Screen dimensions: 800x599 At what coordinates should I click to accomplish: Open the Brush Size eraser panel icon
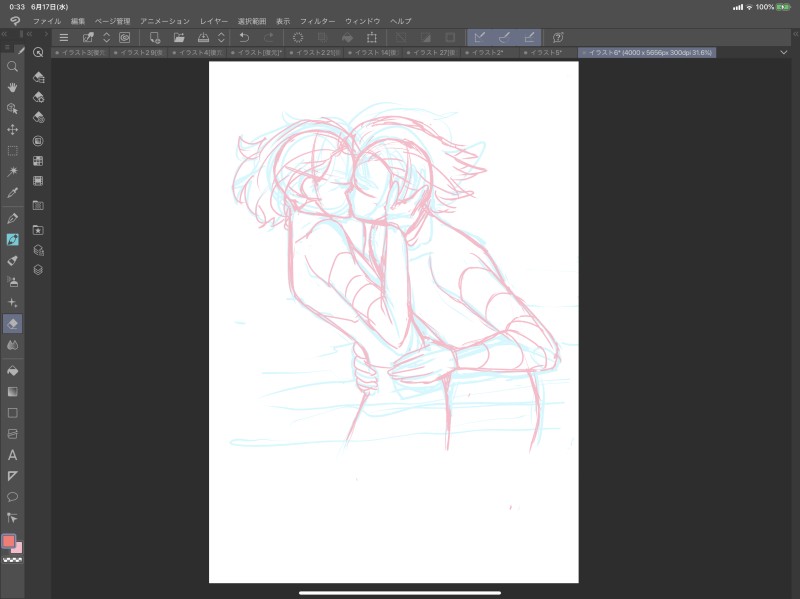[x=38, y=117]
